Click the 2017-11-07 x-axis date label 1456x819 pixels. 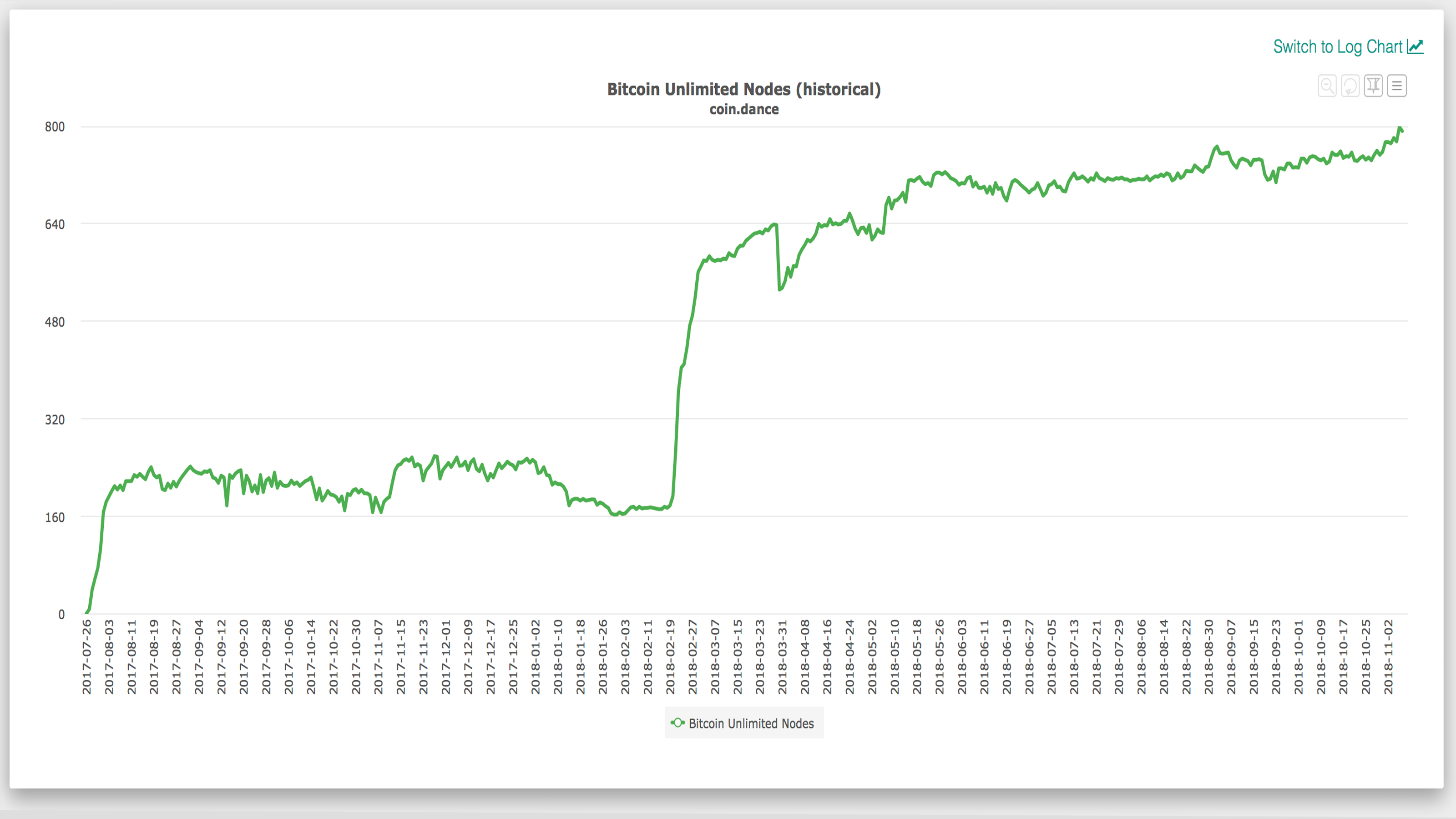(x=379, y=657)
